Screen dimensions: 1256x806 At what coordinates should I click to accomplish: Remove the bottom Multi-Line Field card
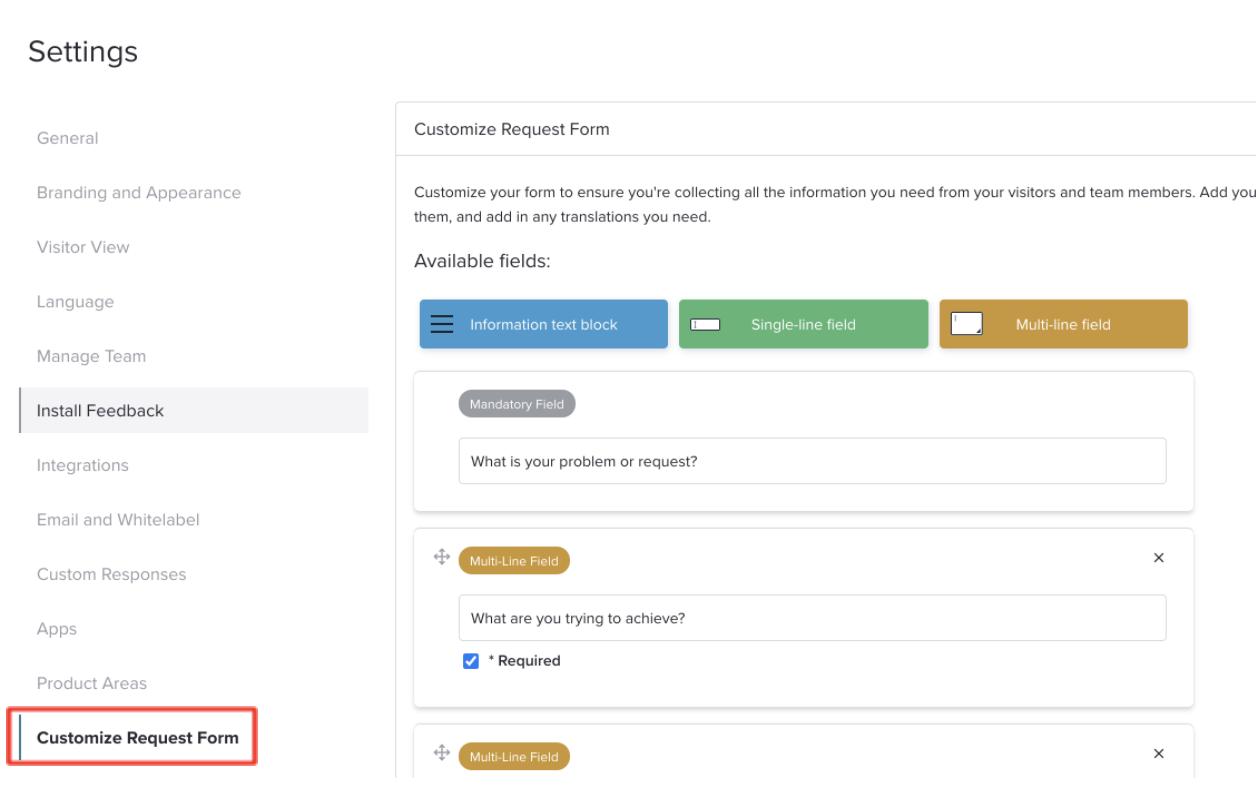pyautogui.click(x=1159, y=754)
